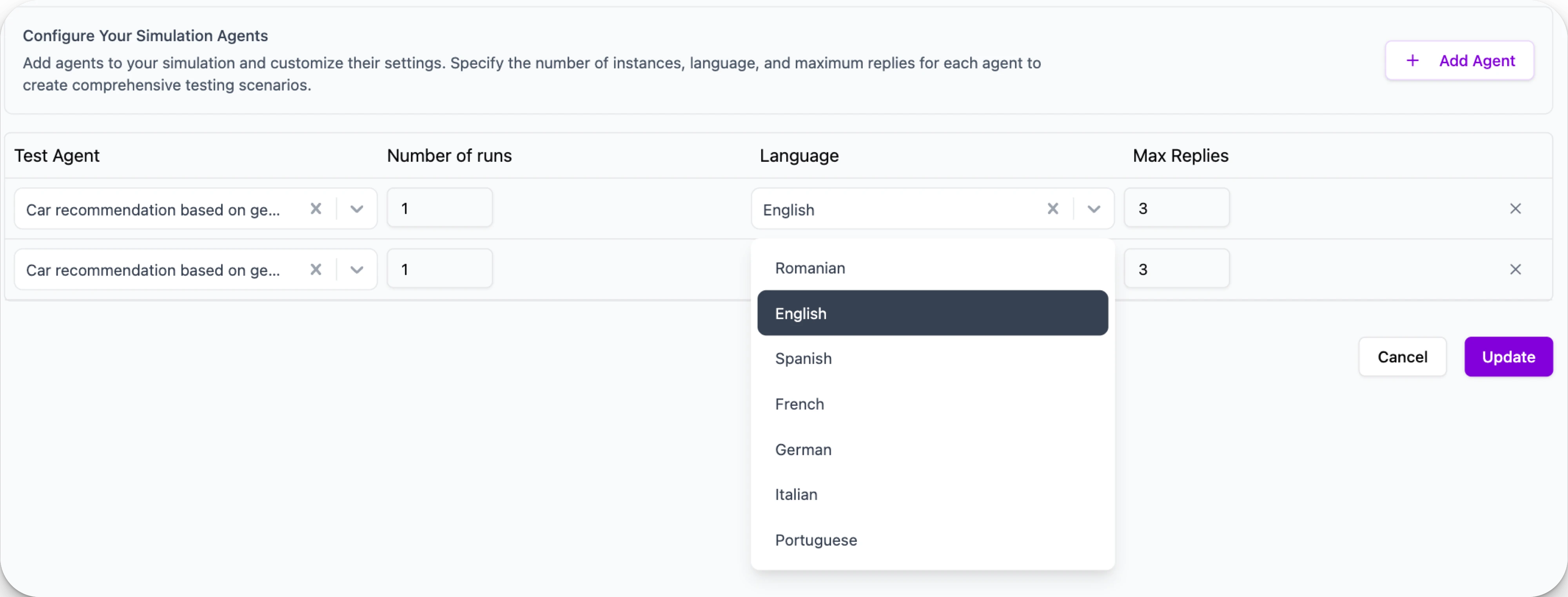The height and width of the screenshot is (597, 1568).
Task: Focus first row Number of runs field
Action: click(439, 209)
